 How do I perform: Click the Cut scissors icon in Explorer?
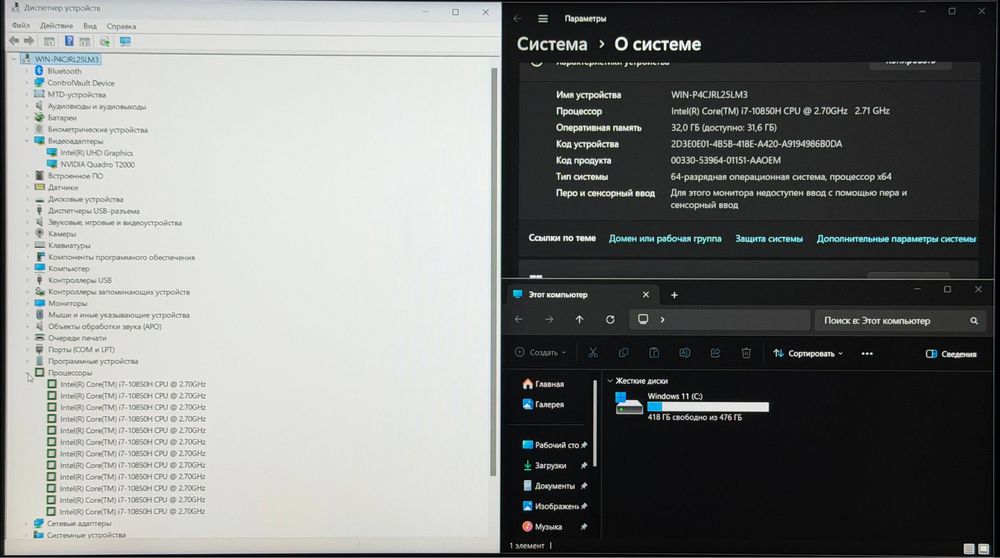[593, 353]
